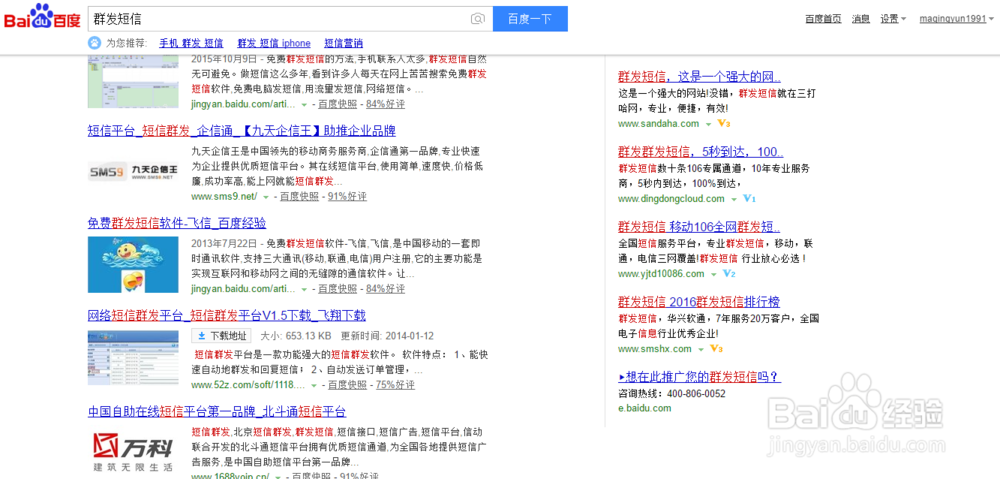Screen dimensions: 1000x479
Task: Click the text 更新时间: 2014-01-12
Action: click(x=387, y=335)
